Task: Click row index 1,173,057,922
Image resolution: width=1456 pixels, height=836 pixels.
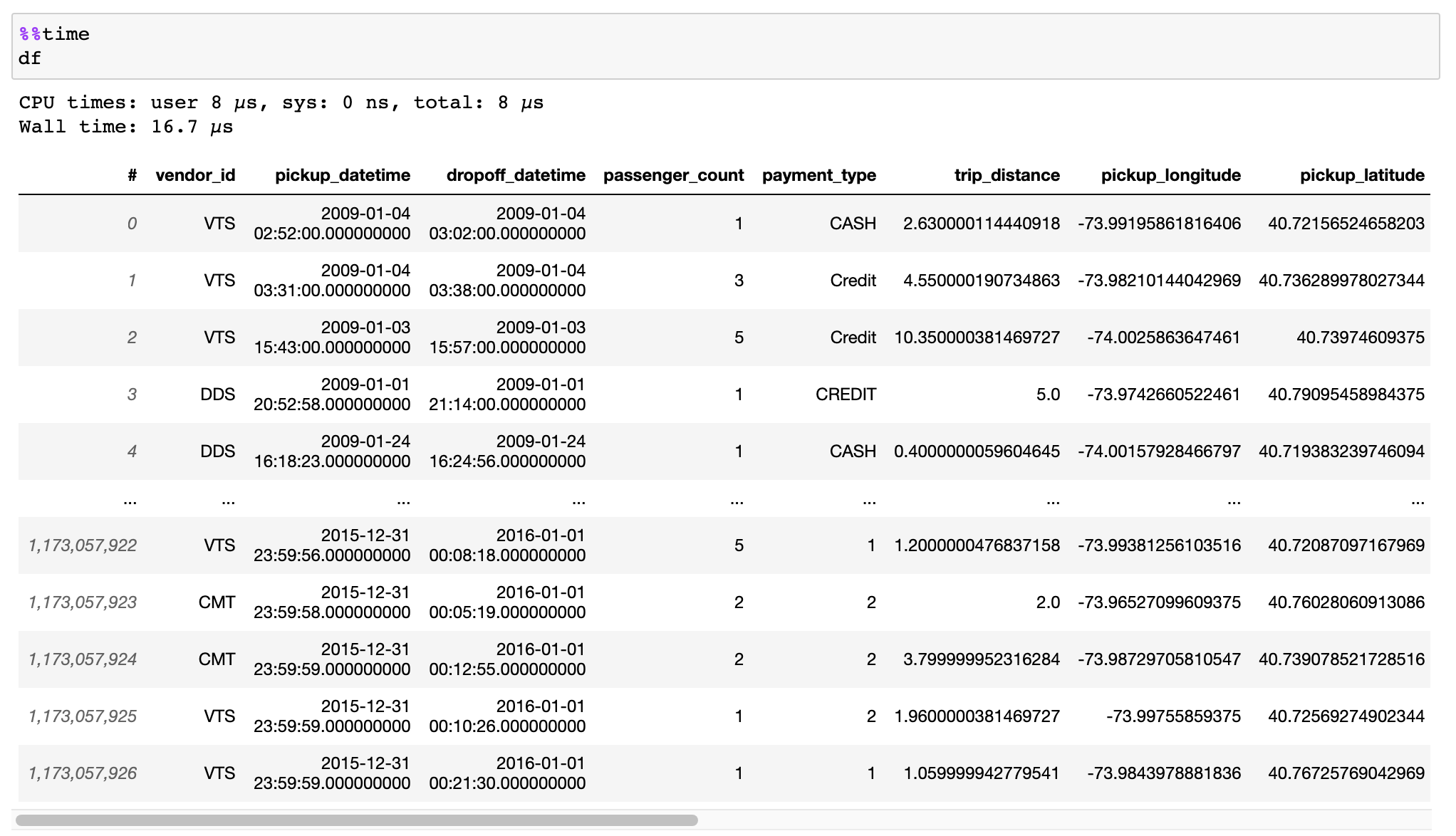Action: (x=83, y=545)
